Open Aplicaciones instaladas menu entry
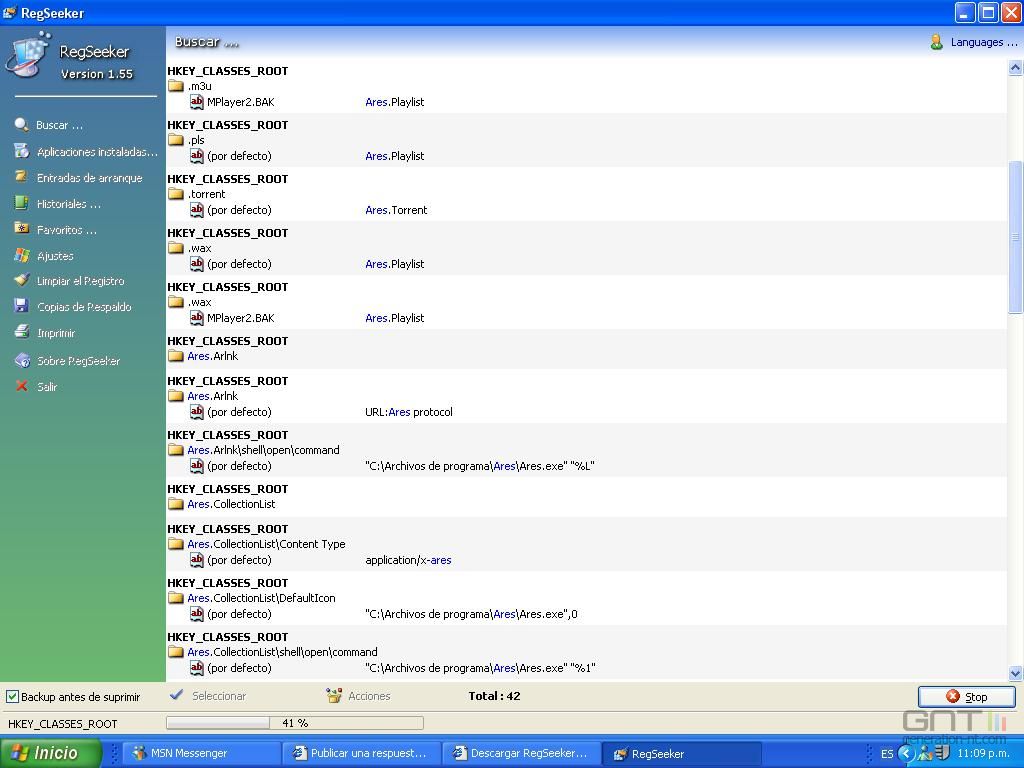 coord(97,152)
